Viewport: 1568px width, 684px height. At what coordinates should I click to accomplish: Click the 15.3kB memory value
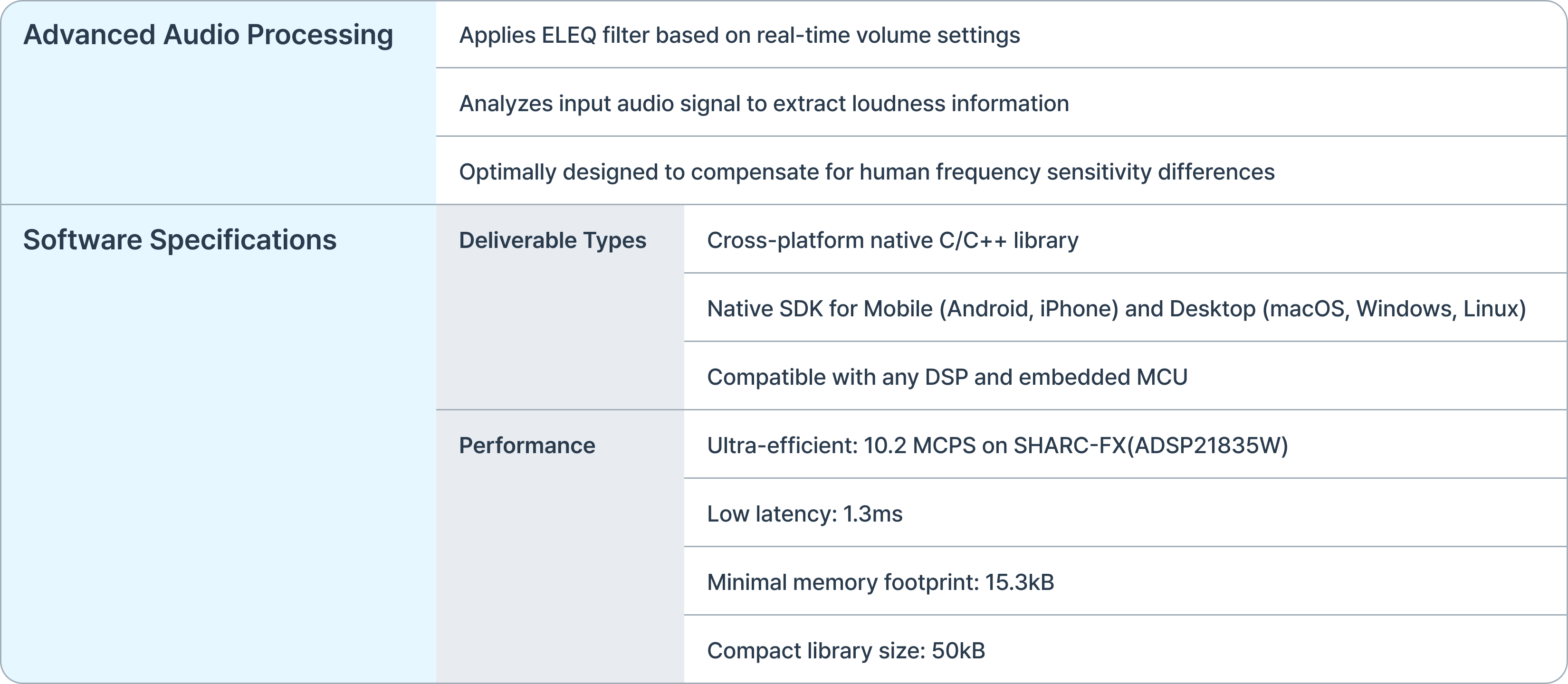(1019, 582)
